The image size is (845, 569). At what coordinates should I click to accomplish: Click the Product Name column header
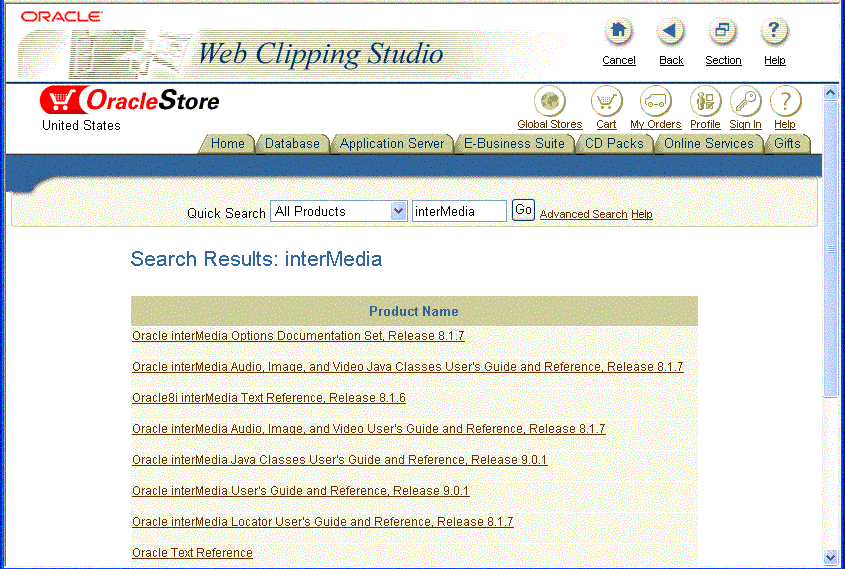click(413, 311)
